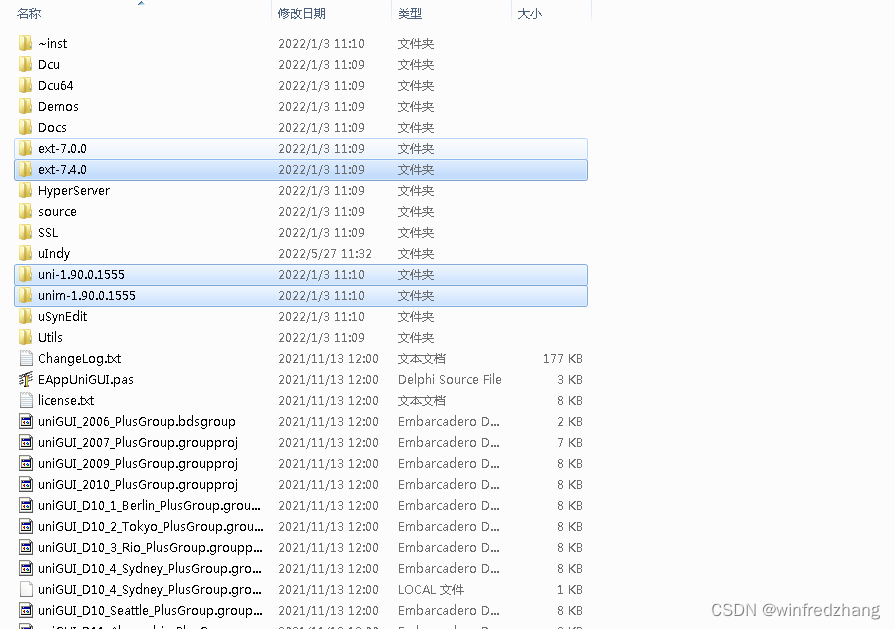The width and height of the screenshot is (895, 629).
Task: Click the ~inst folder icon
Action: (26, 43)
